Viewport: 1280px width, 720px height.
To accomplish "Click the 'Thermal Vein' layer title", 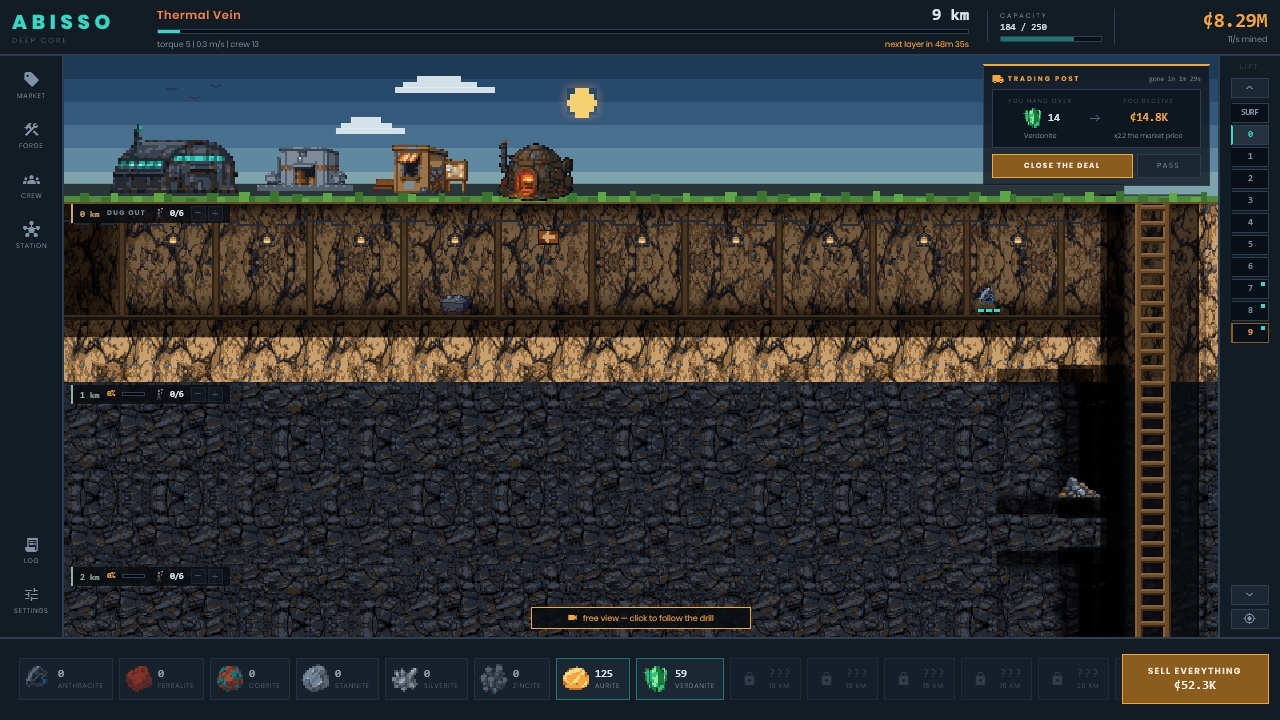I will [198, 15].
